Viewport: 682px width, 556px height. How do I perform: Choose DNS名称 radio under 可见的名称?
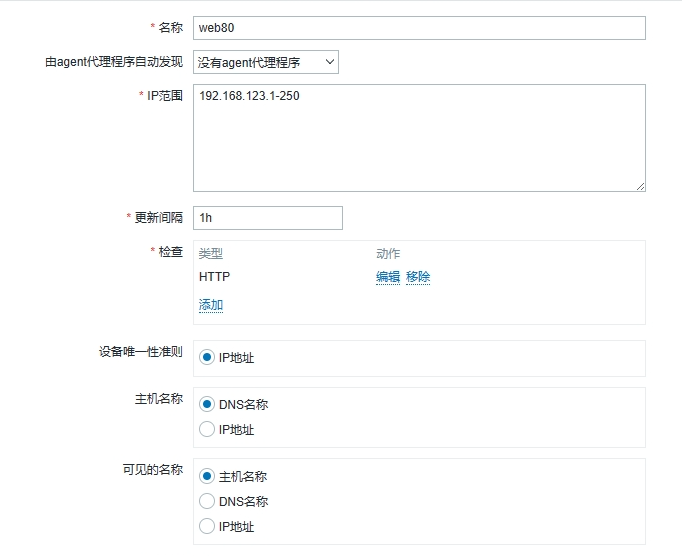207,501
